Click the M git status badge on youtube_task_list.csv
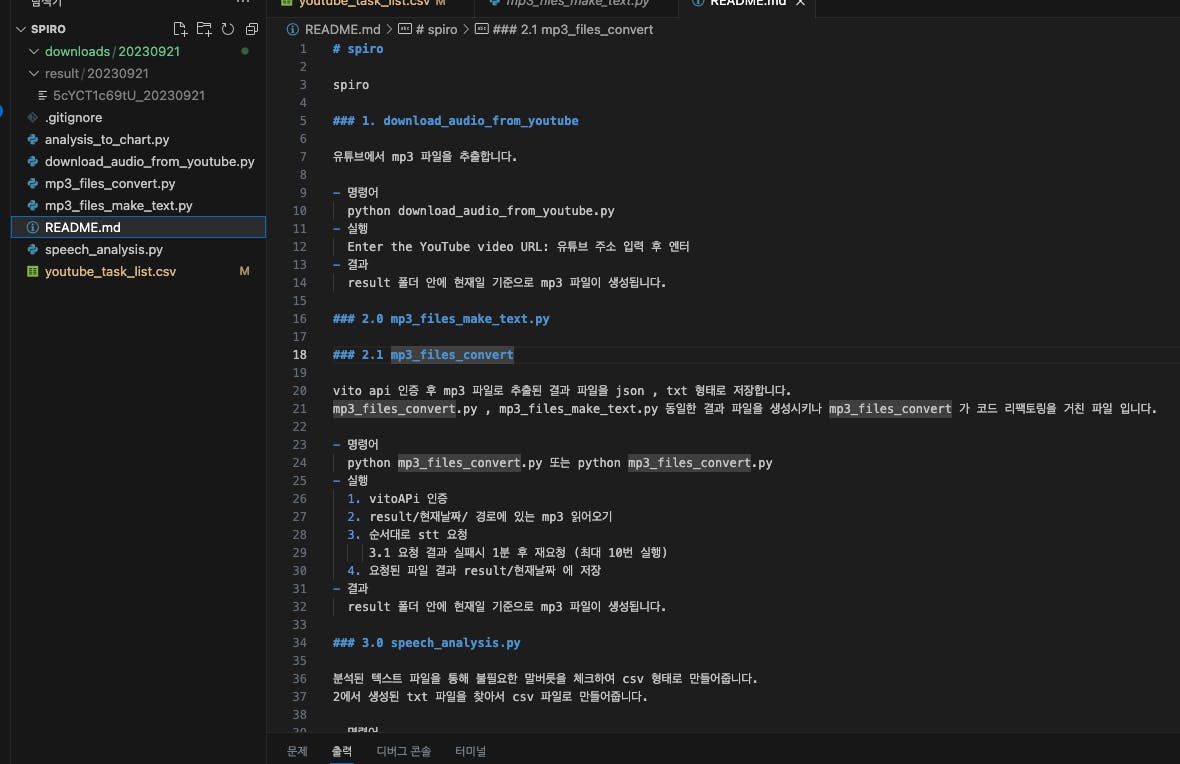This screenshot has width=1180, height=764. point(245,271)
